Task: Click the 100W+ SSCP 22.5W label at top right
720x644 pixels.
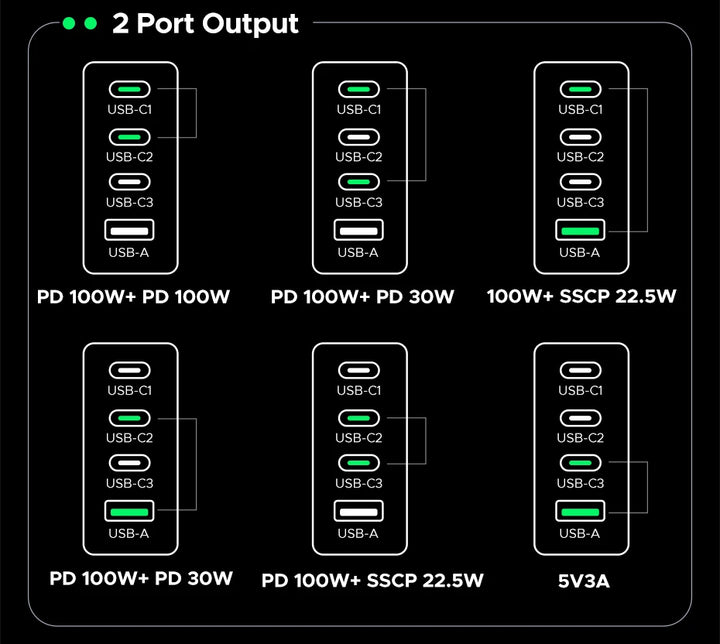Action: (x=581, y=296)
